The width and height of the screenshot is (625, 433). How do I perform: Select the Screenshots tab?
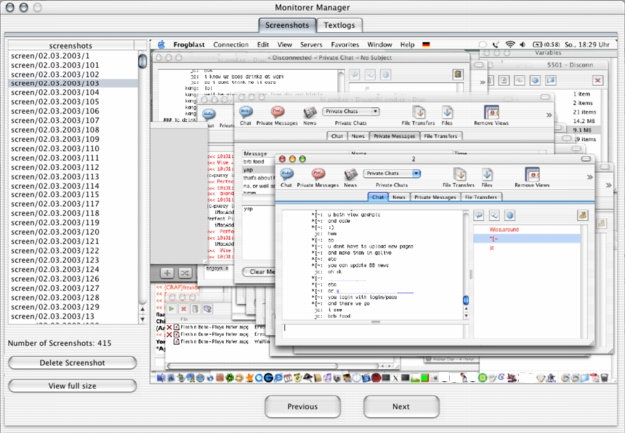point(287,25)
